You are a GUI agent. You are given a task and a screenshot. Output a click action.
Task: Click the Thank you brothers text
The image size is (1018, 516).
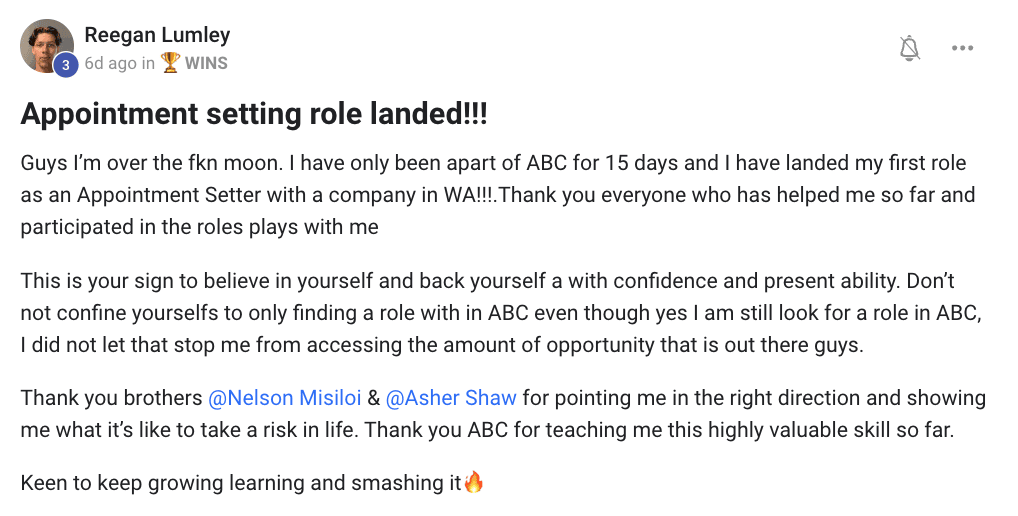click(112, 397)
